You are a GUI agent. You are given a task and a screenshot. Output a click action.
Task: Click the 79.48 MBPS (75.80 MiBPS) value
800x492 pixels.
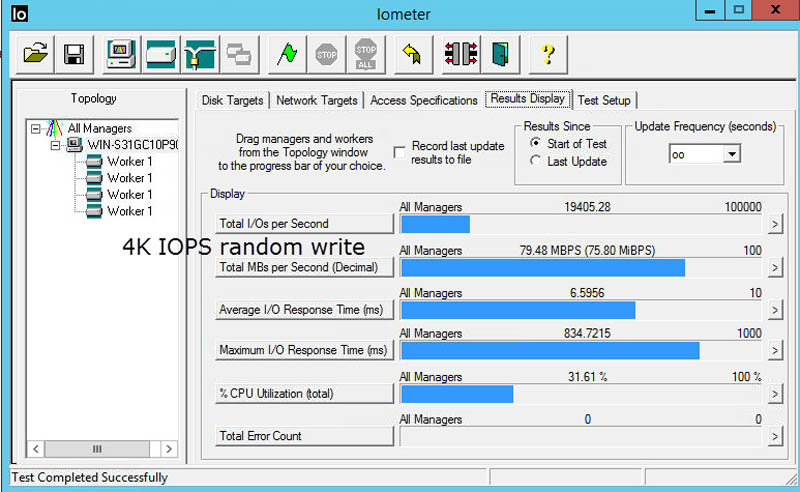[587, 250]
